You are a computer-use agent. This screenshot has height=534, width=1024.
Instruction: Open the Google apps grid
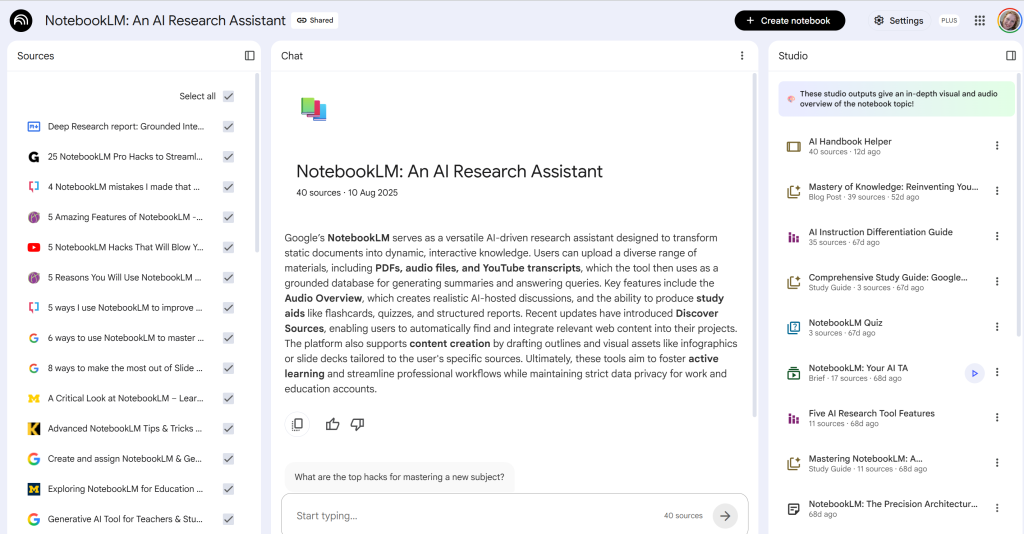(x=980, y=20)
